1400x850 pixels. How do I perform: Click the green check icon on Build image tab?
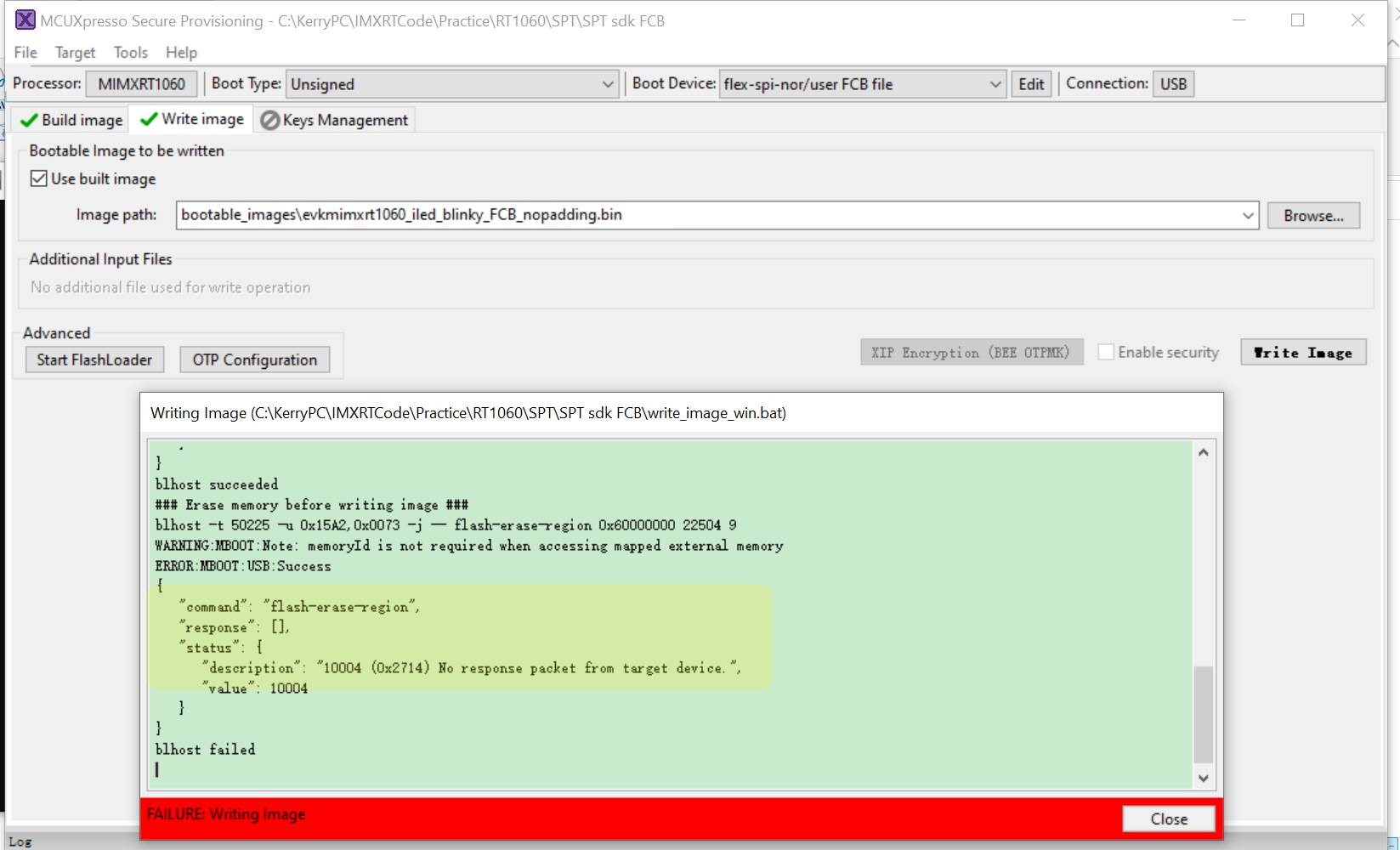point(28,120)
